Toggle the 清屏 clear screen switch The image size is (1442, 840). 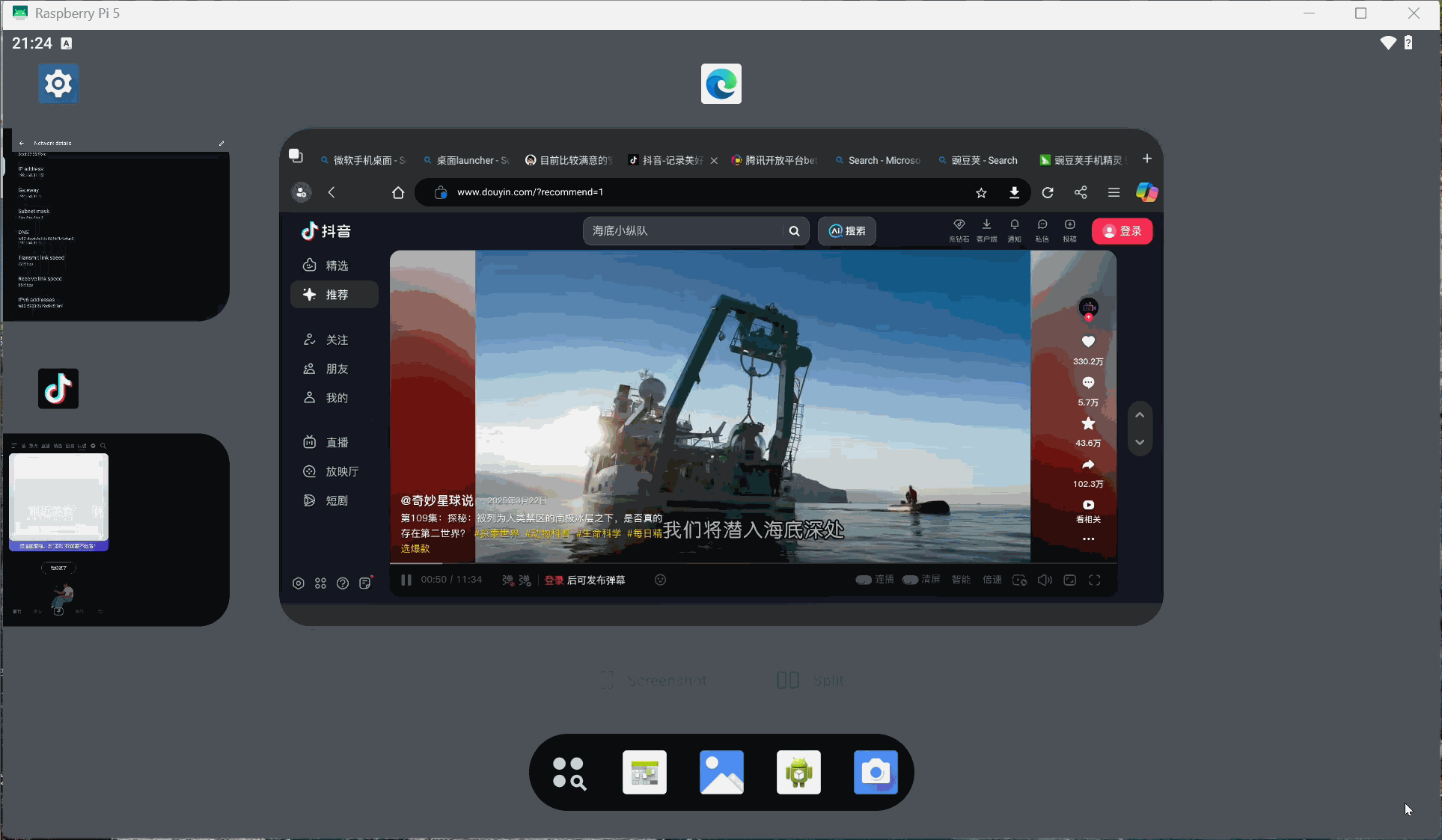click(x=910, y=580)
